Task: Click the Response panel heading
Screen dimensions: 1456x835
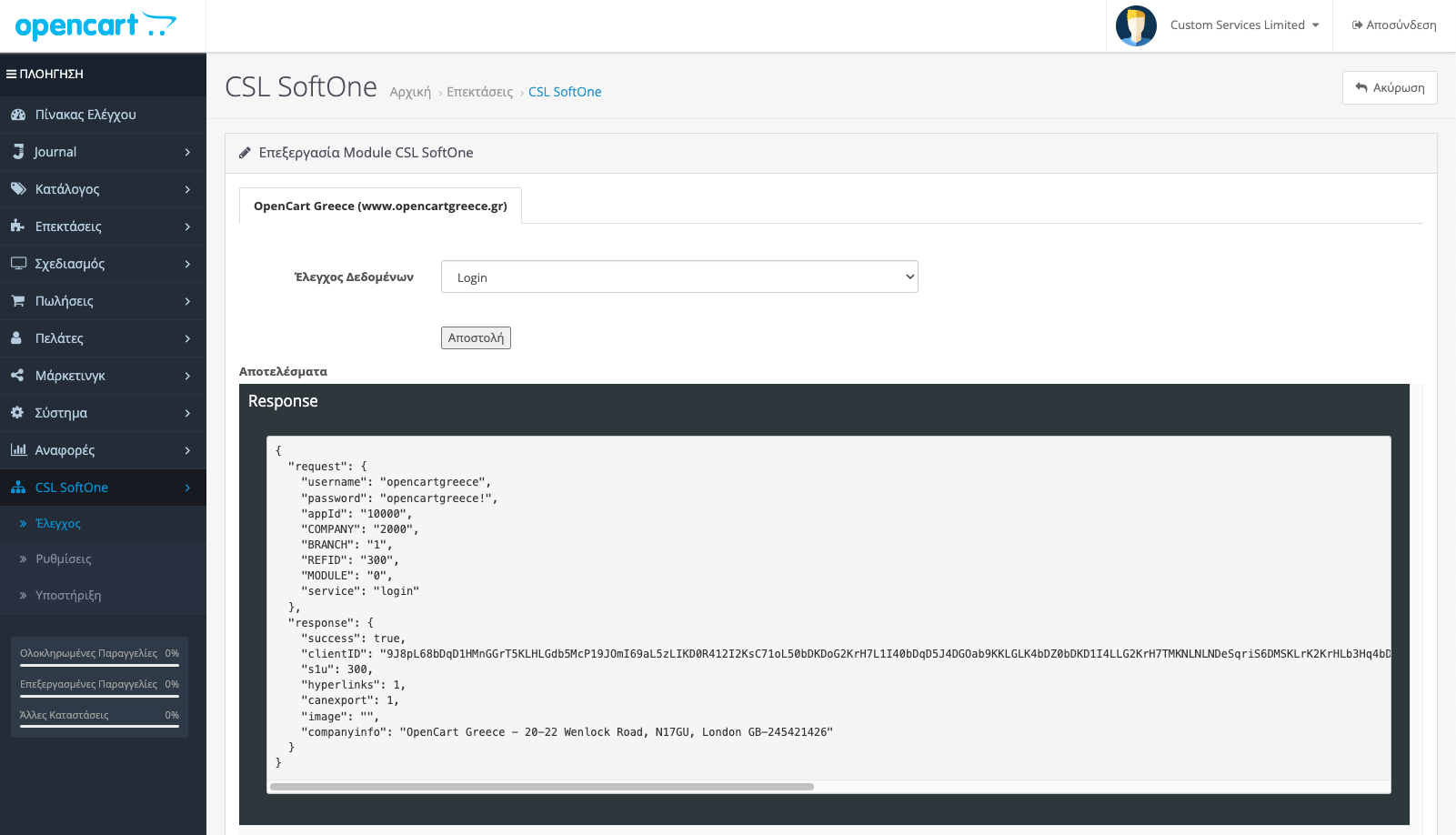Action: (283, 401)
